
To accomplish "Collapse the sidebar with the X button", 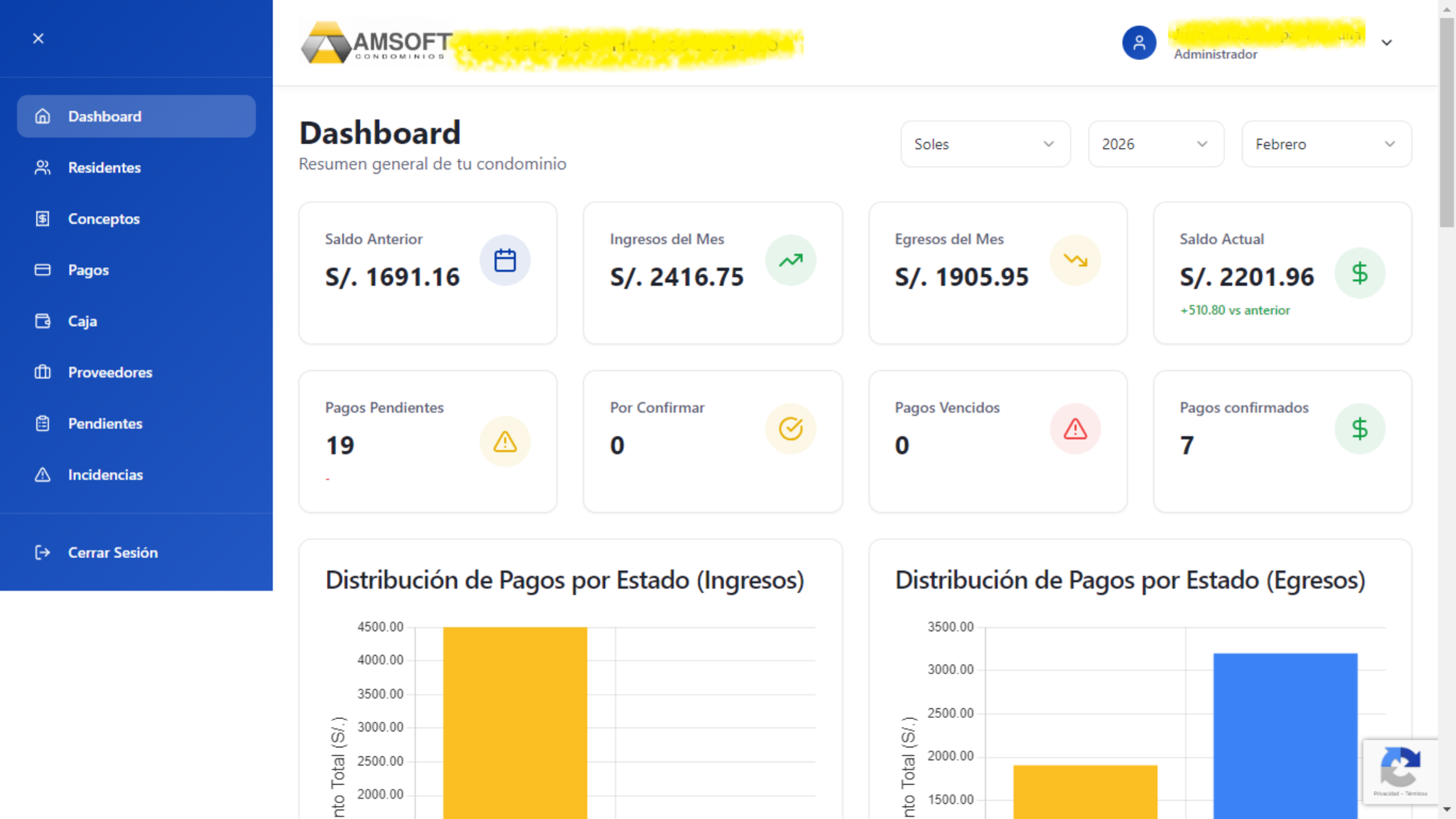I will click(x=38, y=38).
